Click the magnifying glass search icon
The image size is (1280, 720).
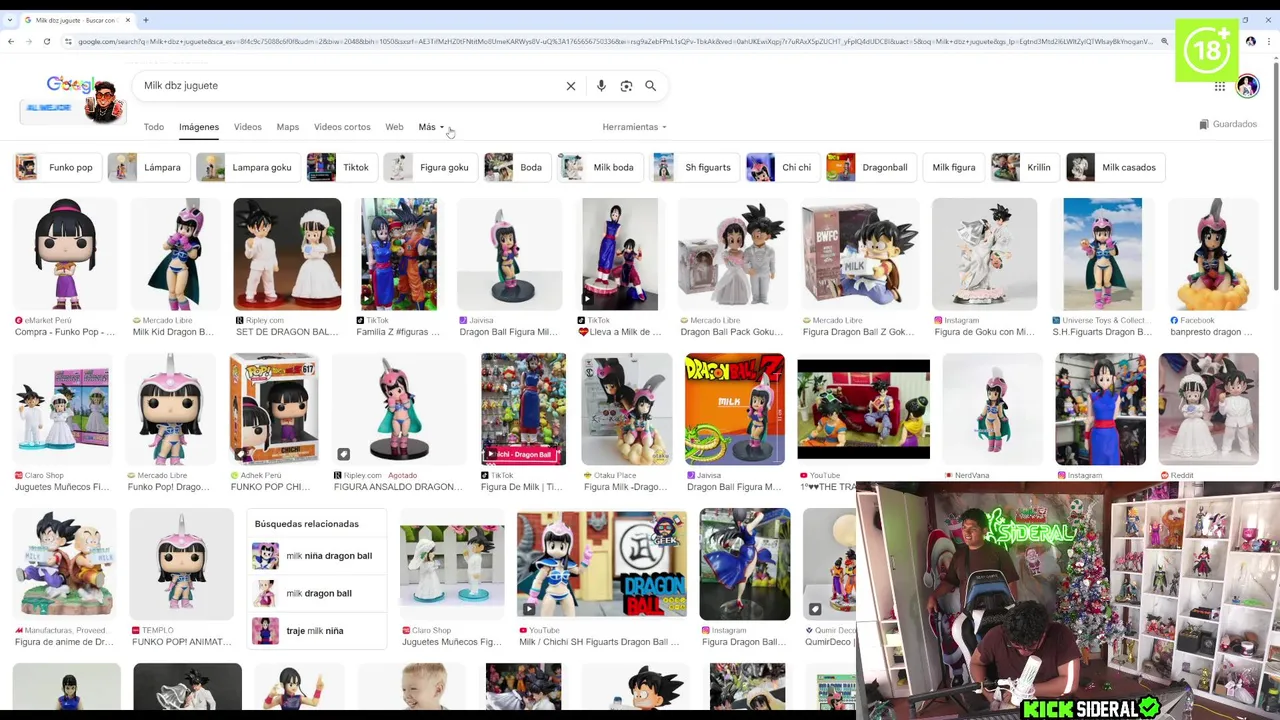(x=651, y=86)
